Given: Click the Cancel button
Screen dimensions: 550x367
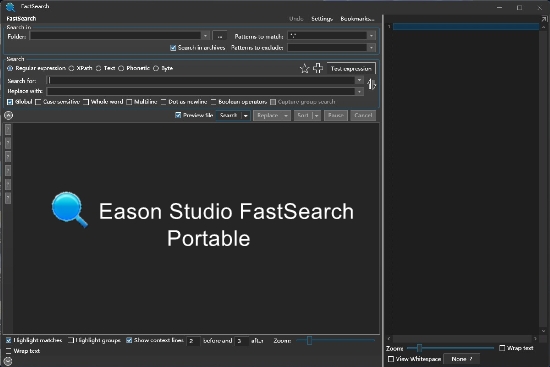Looking at the screenshot, I should click(363, 115).
